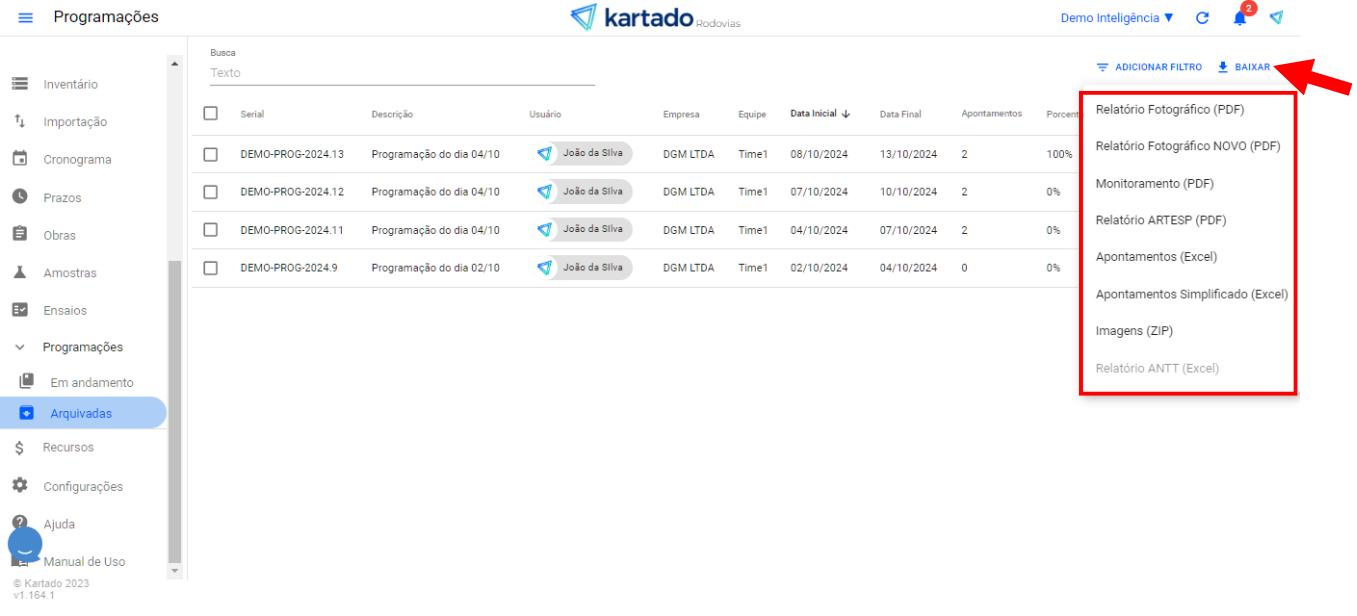Image resolution: width=1357 pixels, height=616 pixels.
Task: Select Apontamentos (Excel) download option
Action: pos(1156,257)
